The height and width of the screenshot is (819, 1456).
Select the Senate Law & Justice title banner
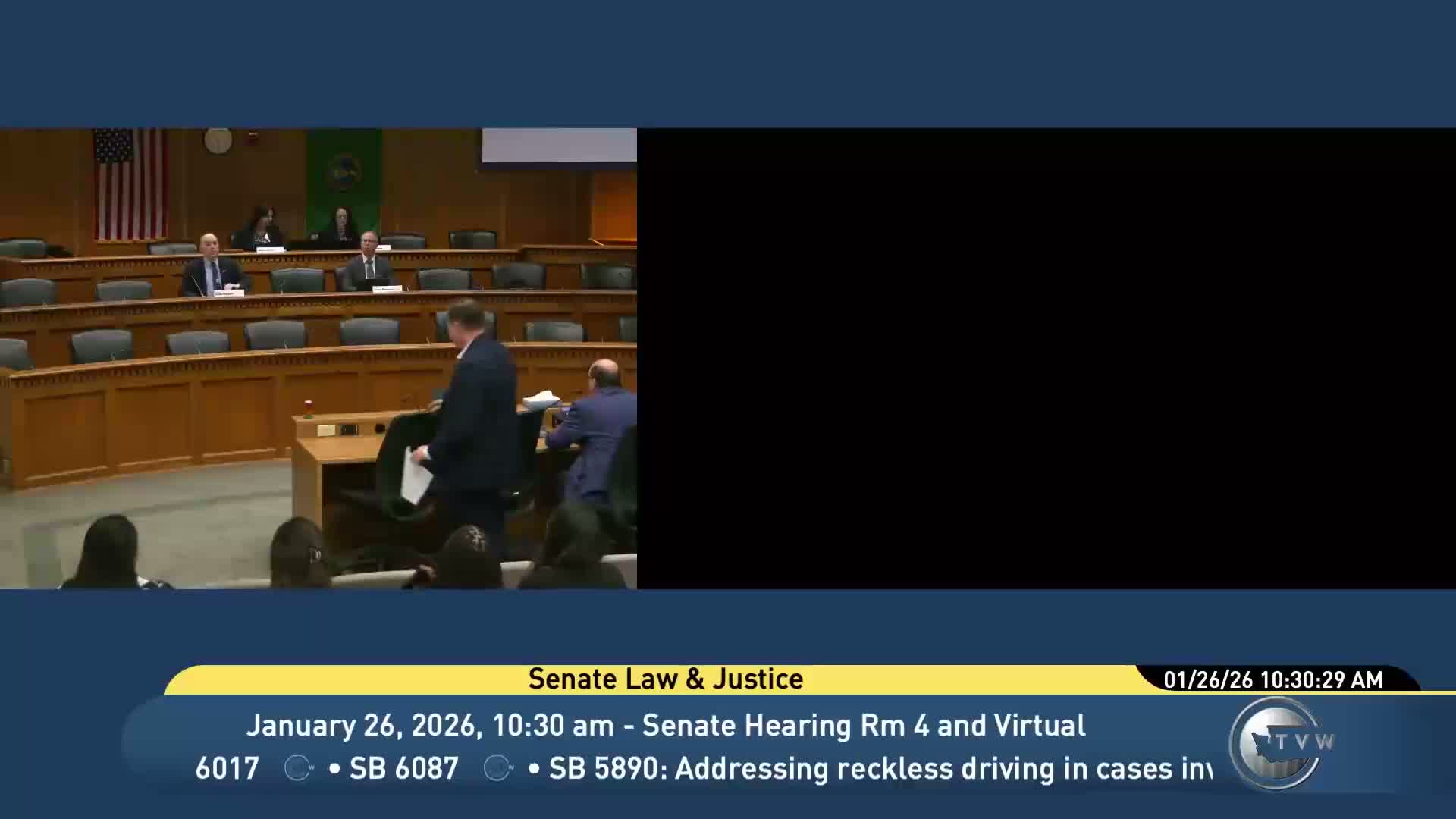[x=665, y=679]
